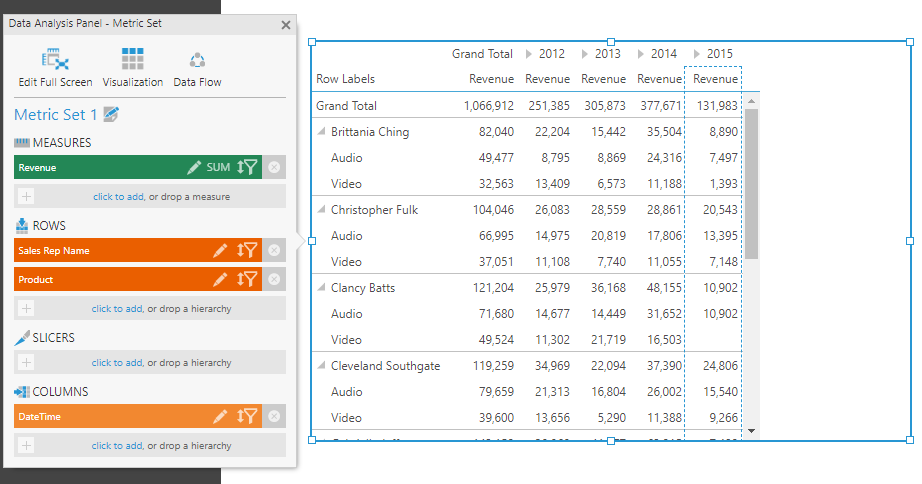922x484 pixels.
Task: Edit the Revenue measure with pencil icon
Action: (x=194, y=167)
